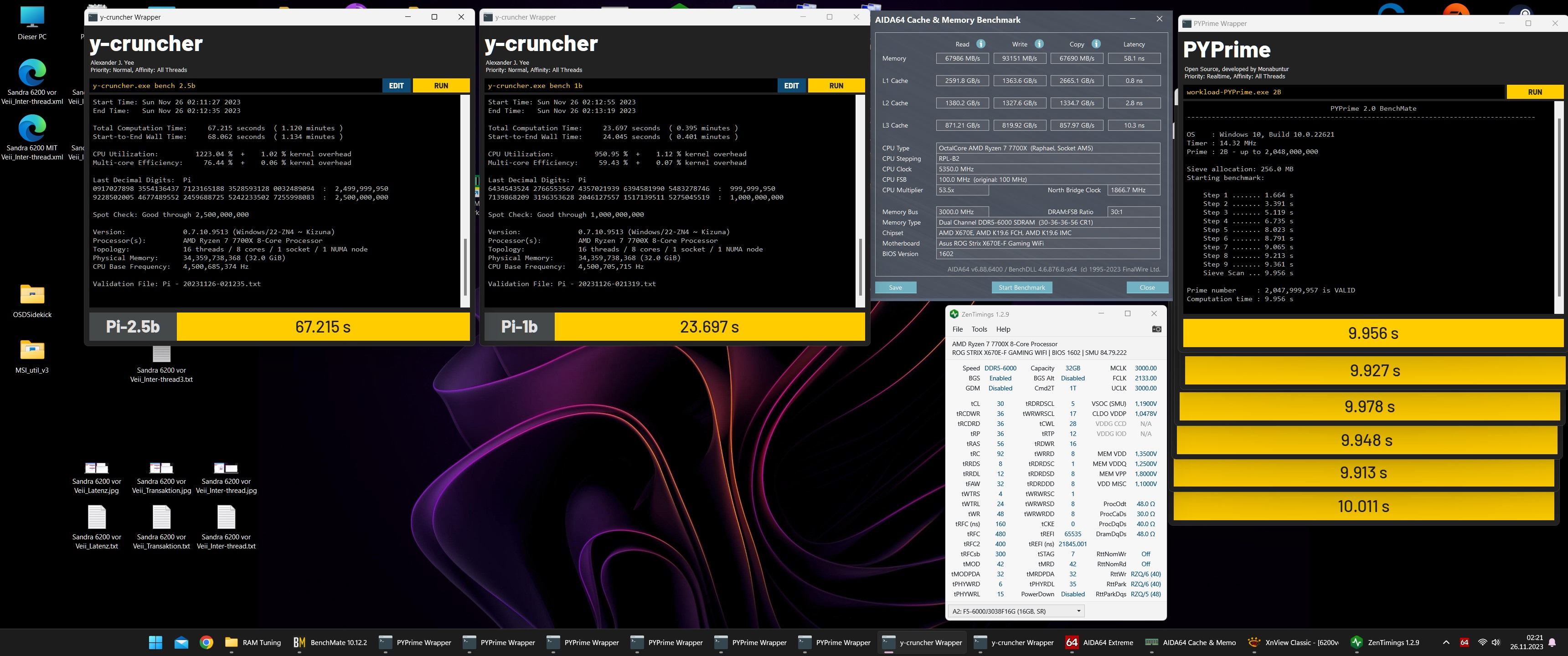Open the Help menu in ZenTimings
This screenshot has height=656, width=1568.
pos(1003,329)
